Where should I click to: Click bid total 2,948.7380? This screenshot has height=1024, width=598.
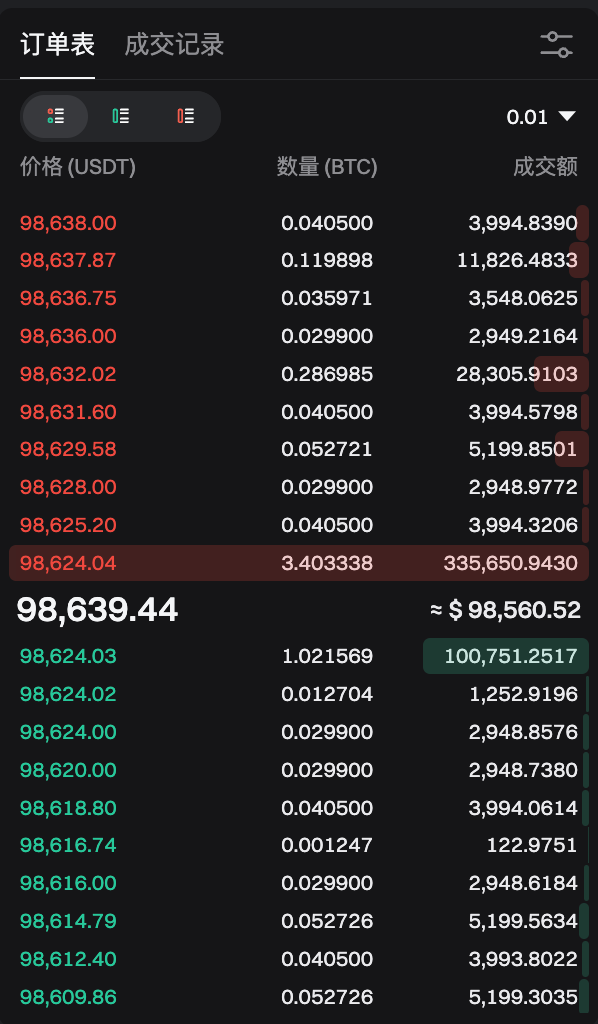[x=523, y=770]
